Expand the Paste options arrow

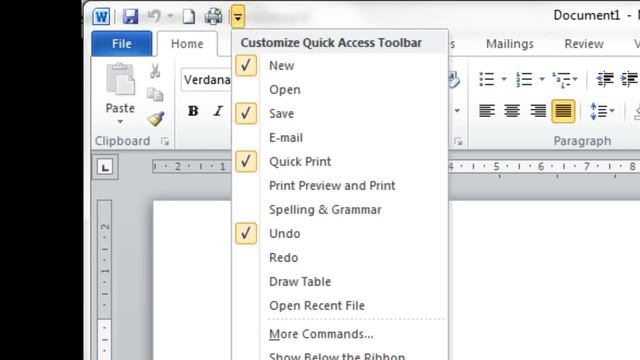pos(120,122)
